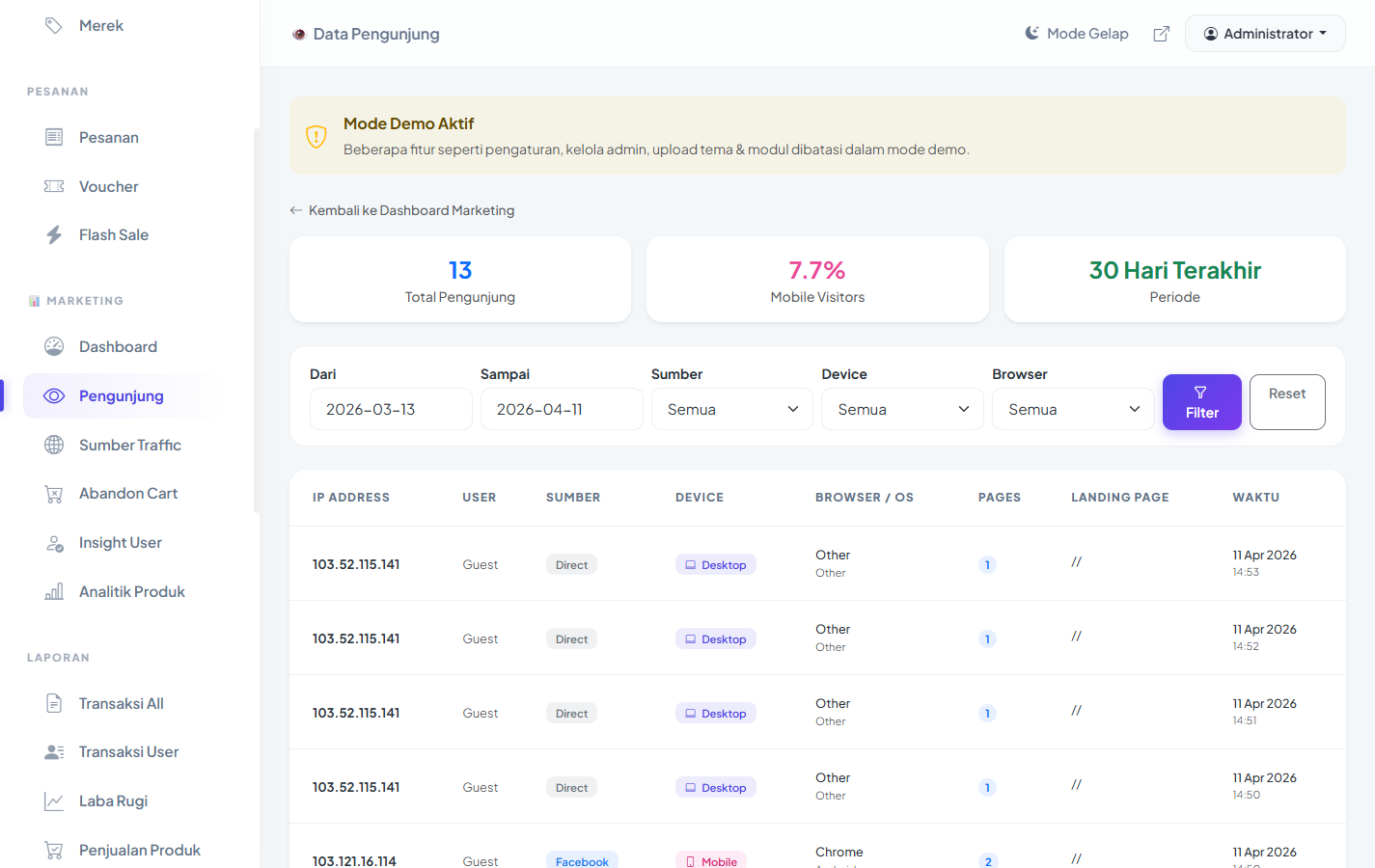This screenshot has height=868, width=1375.
Task: Click the Abandon Cart shopping cart icon
Action: click(x=54, y=494)
